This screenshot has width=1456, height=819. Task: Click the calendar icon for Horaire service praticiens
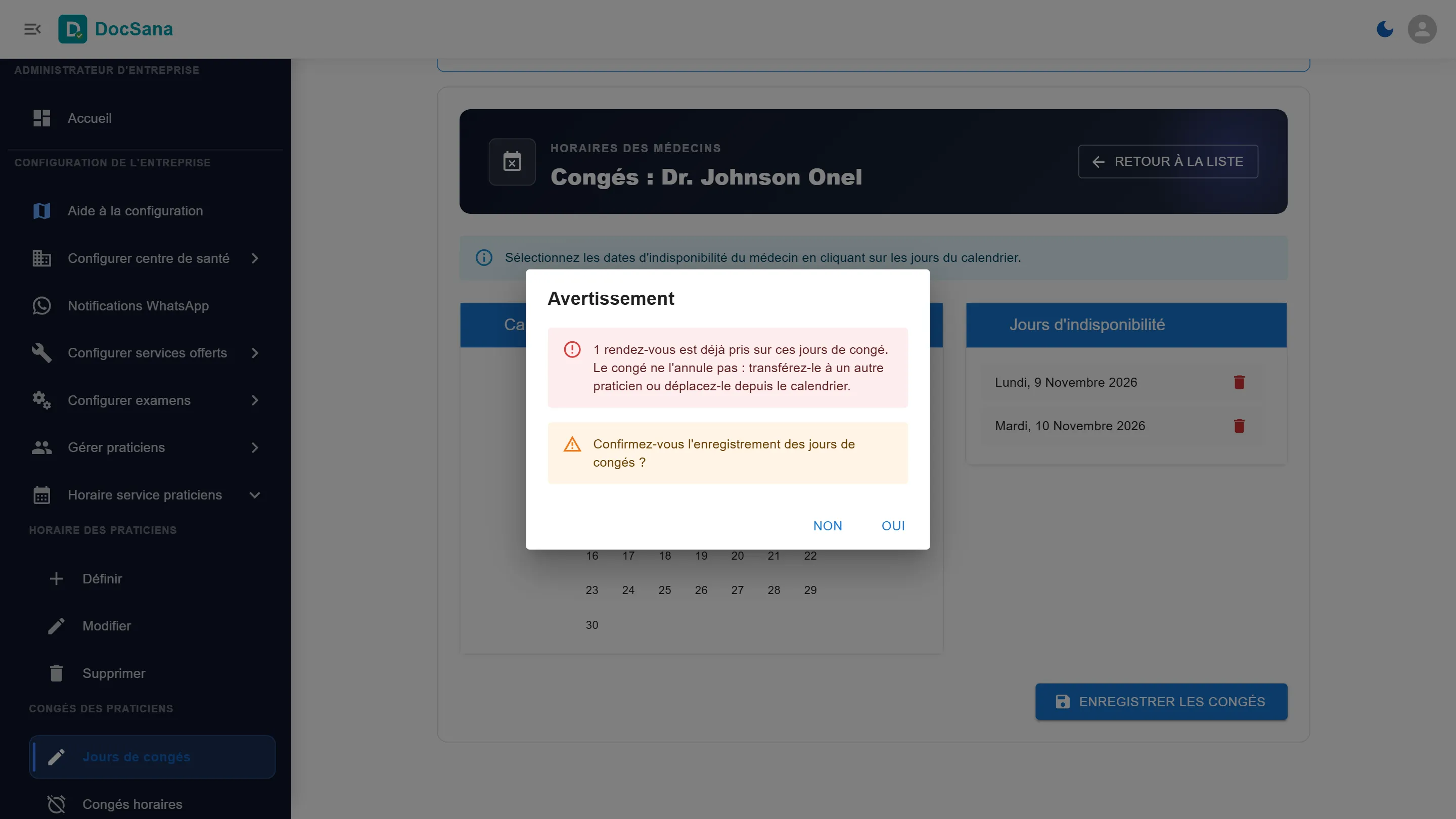click(x=41, y=495)
